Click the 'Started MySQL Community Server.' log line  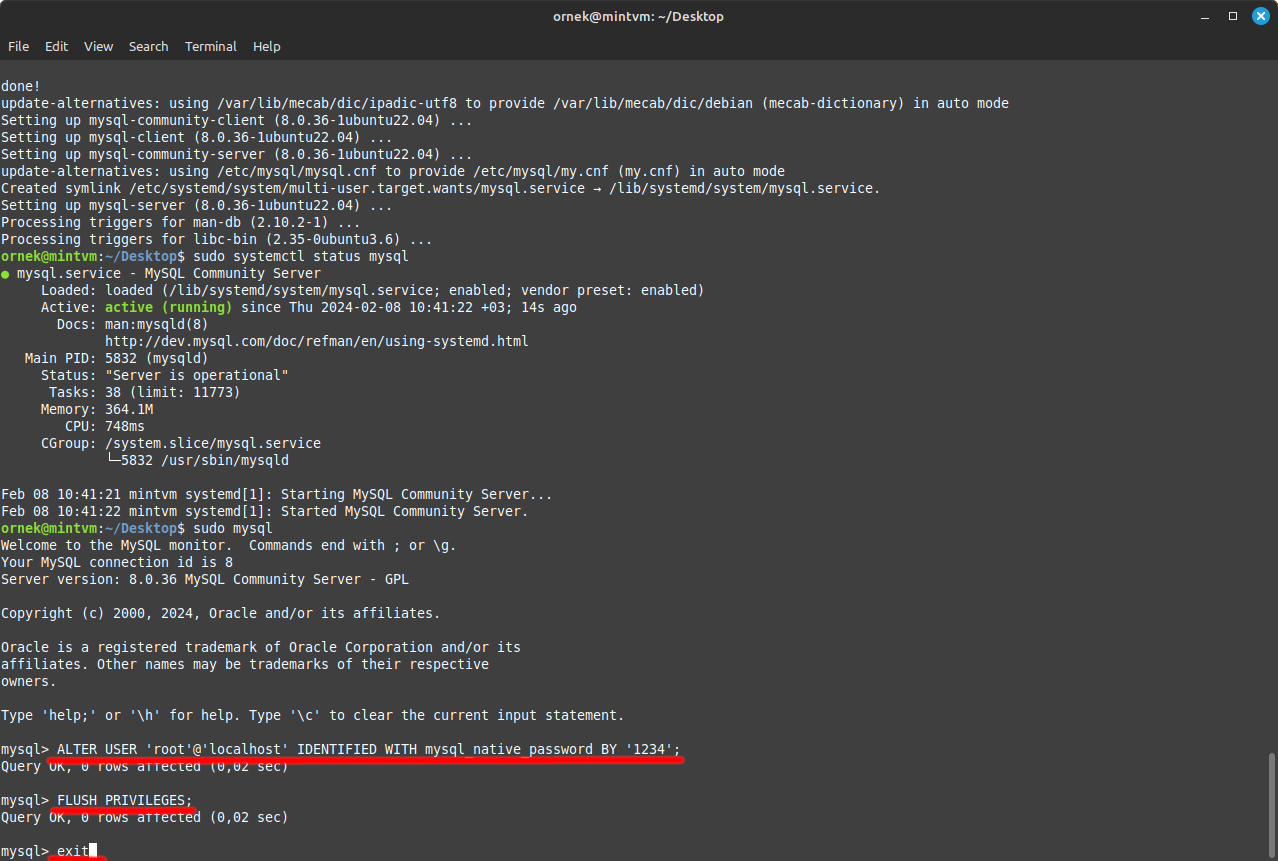(x=265, y=511)
